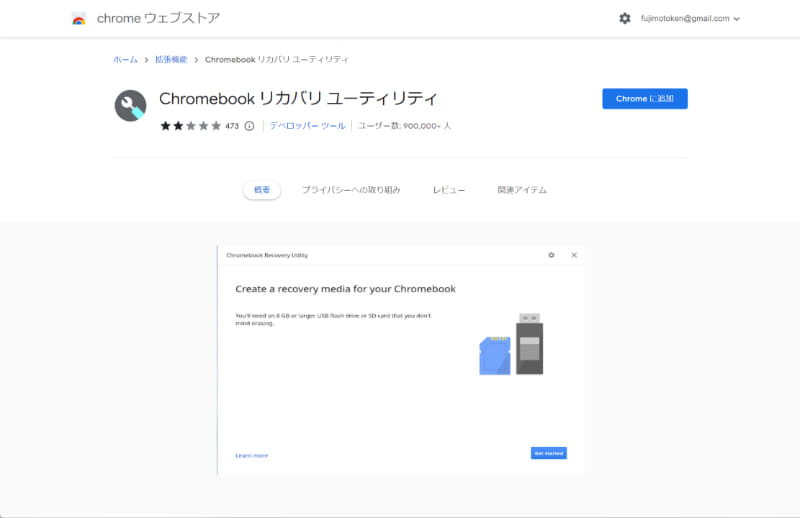Click the USB drive illustration
The height and width of the screenshot is (518, 800).
tap(530, 343)
